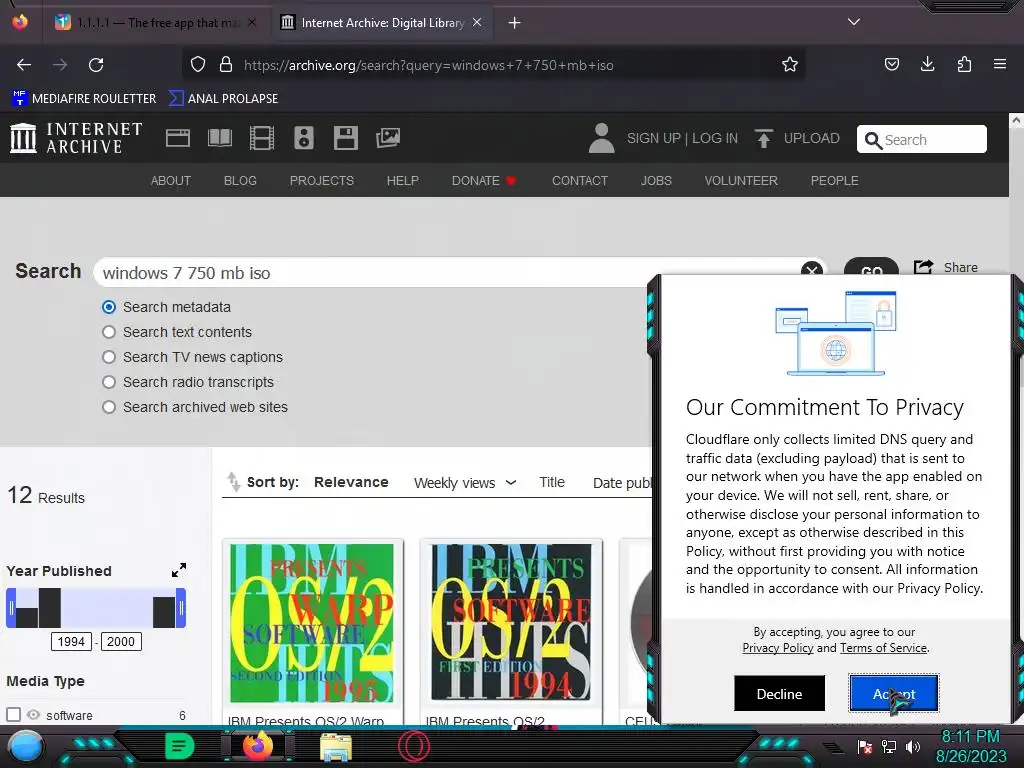
Task: Open Weekly views sort dropdown
Action: click(x=465, y=483)
